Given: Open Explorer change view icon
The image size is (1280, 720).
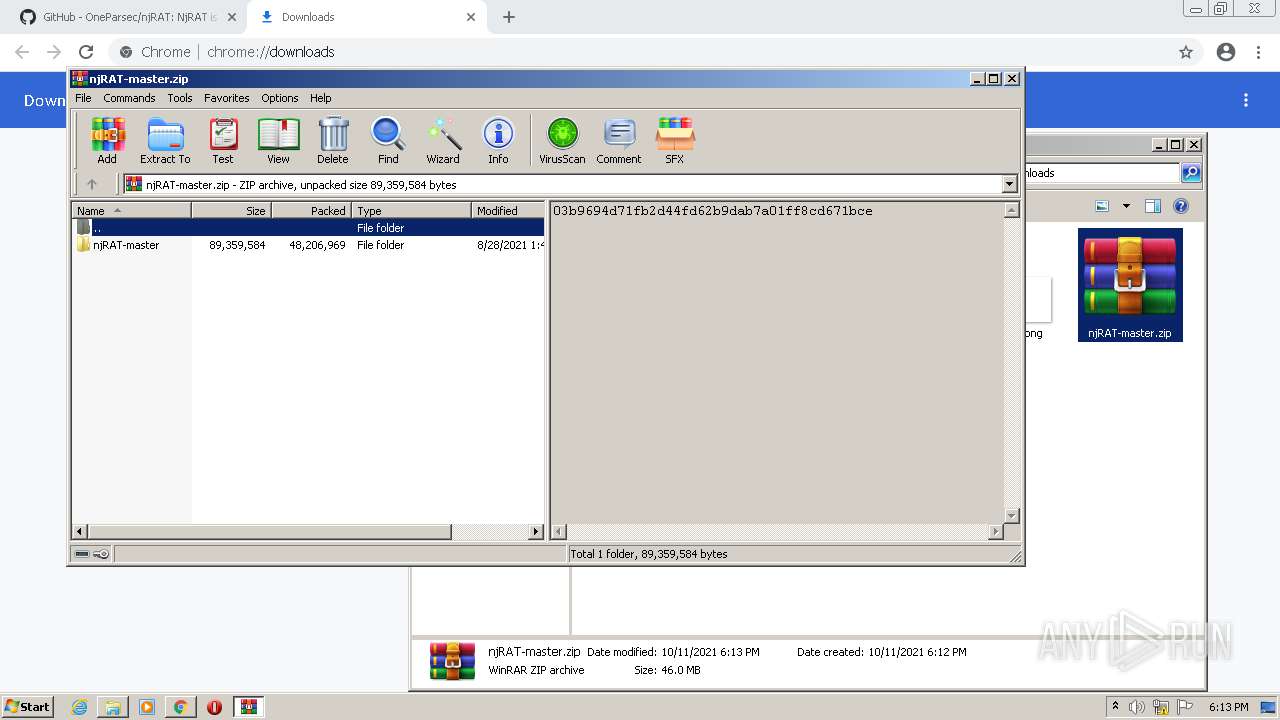Looking at the screenshot, I should coord(1102,206).
